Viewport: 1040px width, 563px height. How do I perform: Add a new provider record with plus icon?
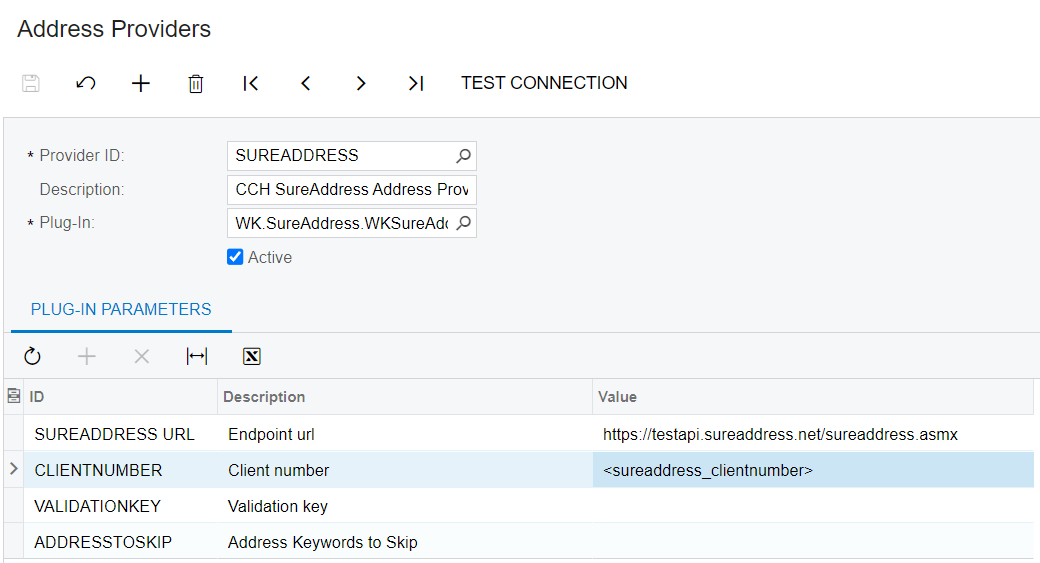141,84
